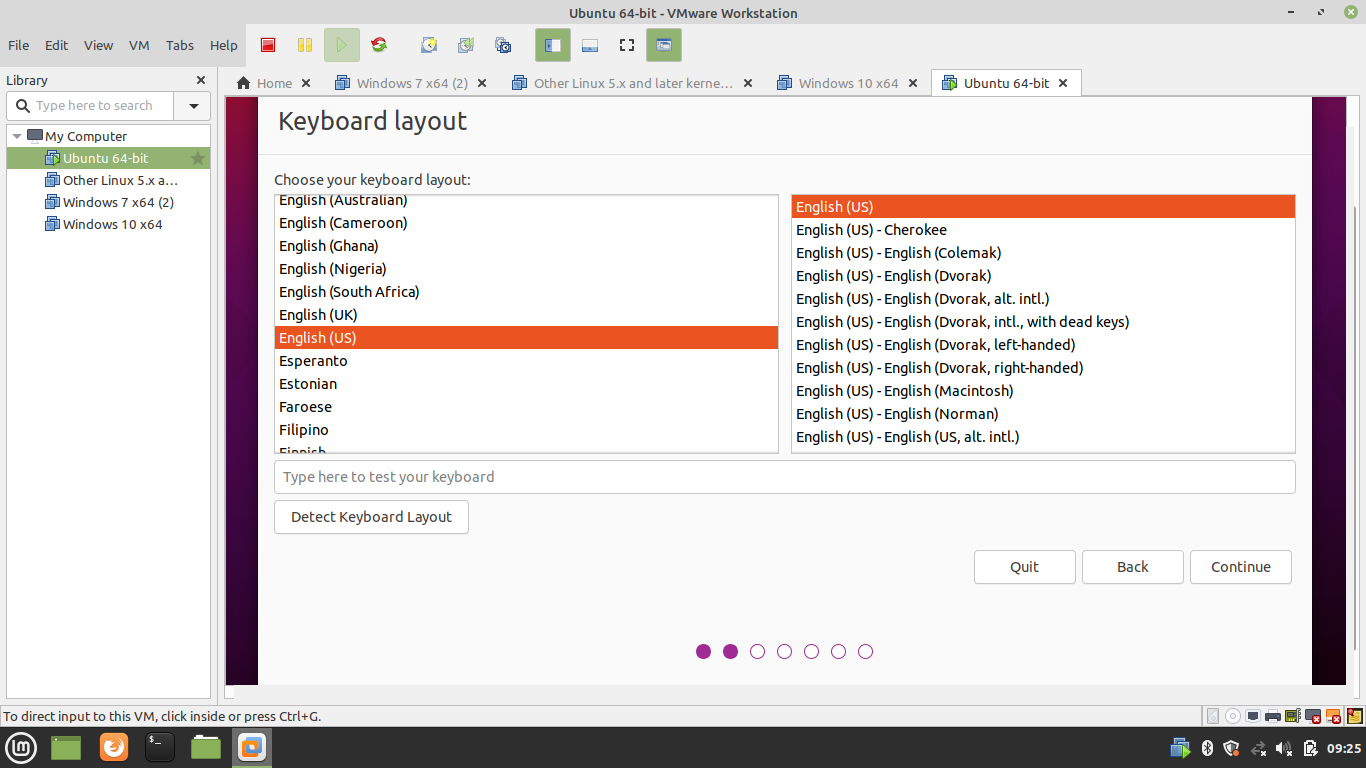Click the Bluetooth tray icon
This screenshot has width=1366, height=768.
pyautogui.click(x=1207, y=748)
